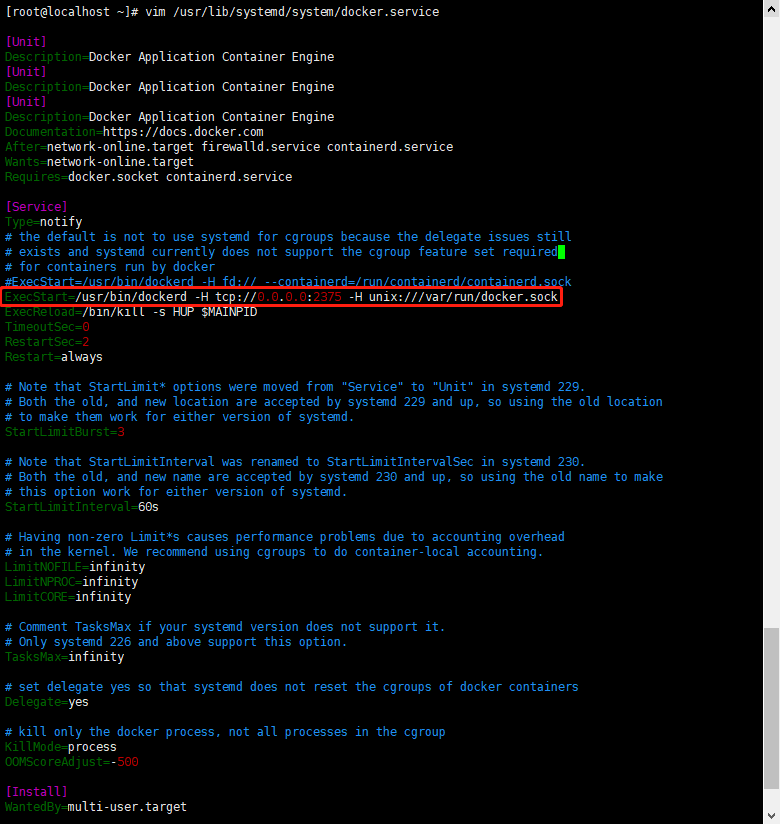Click the comment '# set delegate yes so that systemd'

pos(292,687)
